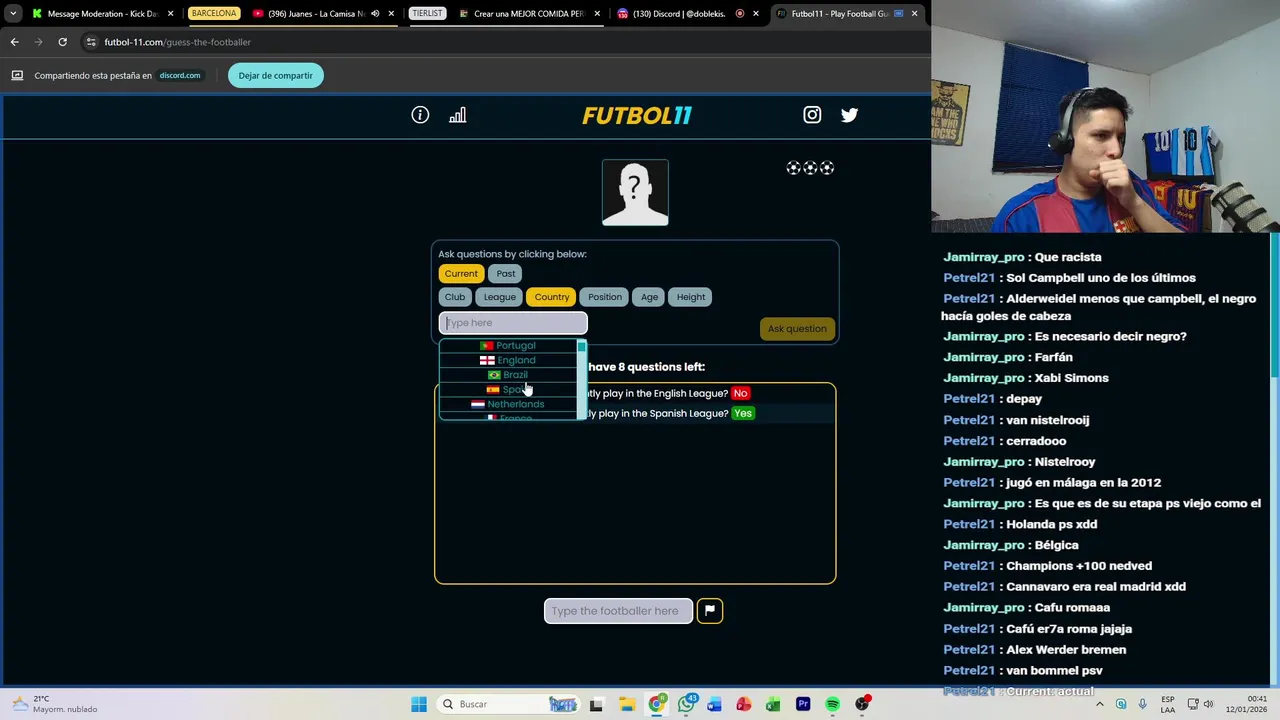The height and width of the screenshot is (720, 1280).
Task: Choose the Age question category
Action: (650, 297)
